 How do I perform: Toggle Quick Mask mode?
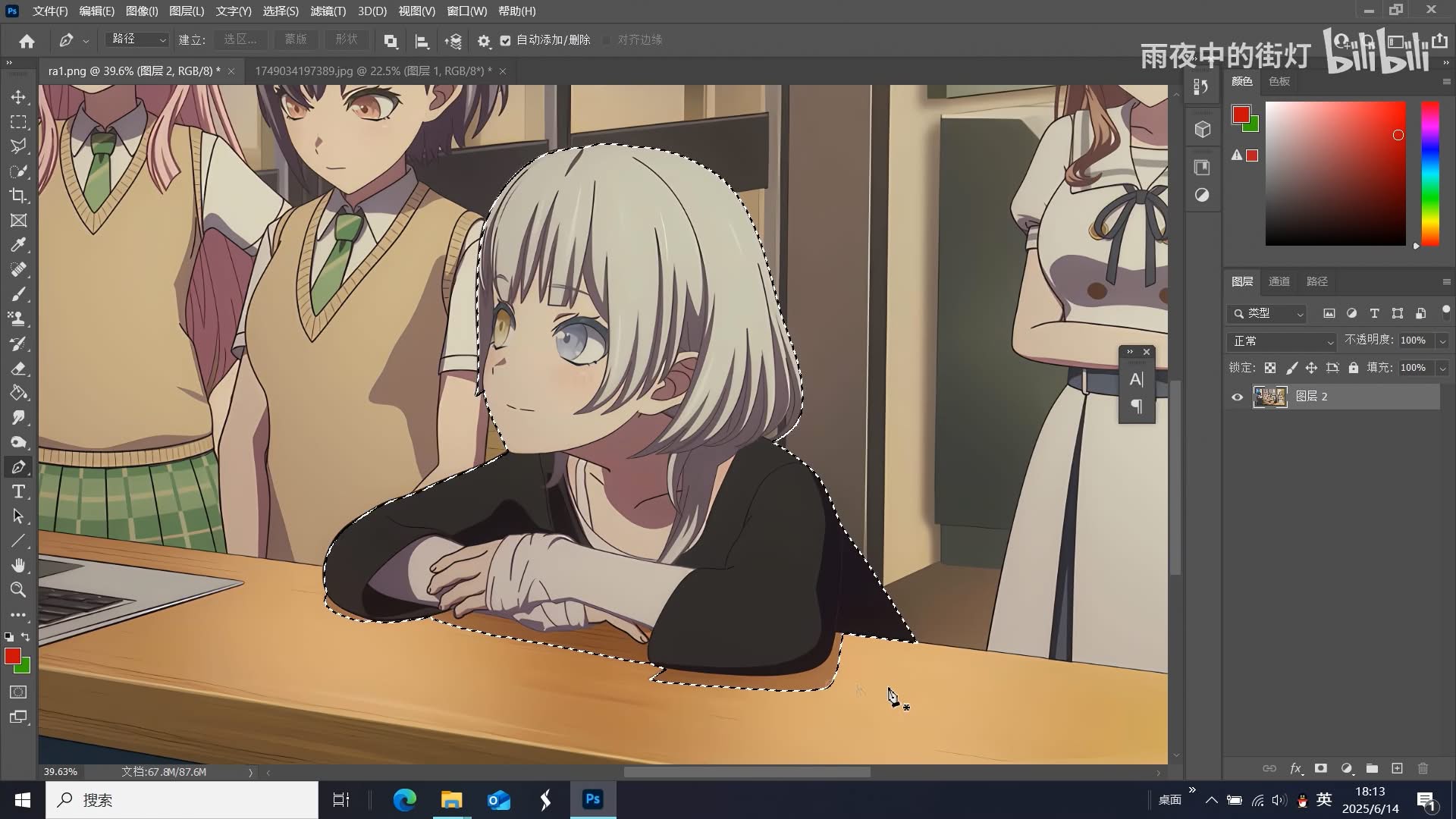click(18, 692)
